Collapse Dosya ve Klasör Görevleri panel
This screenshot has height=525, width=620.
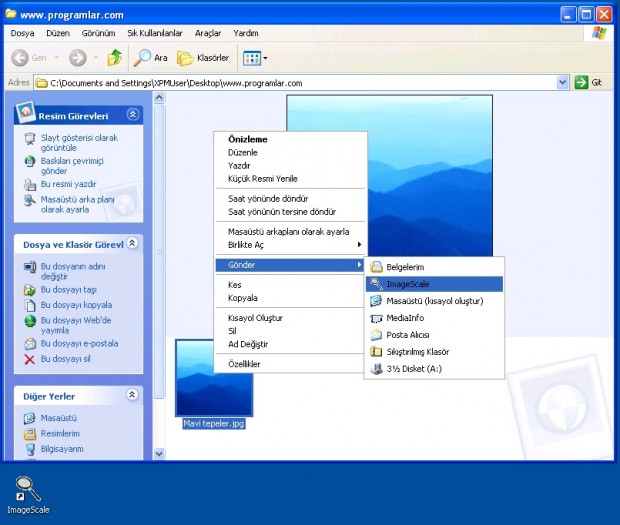pyautogui.click(x=132, y=243)
